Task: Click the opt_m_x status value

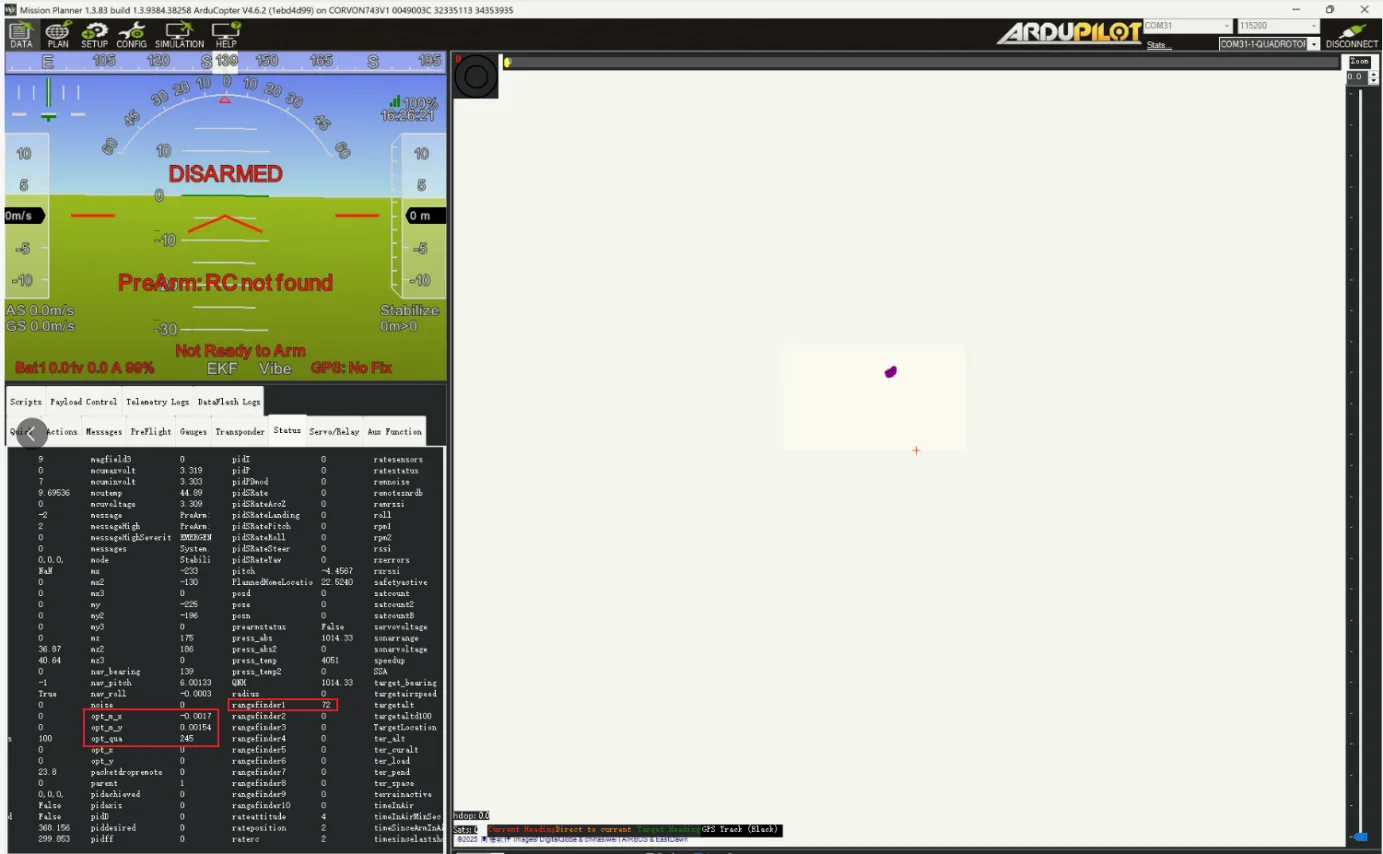Action: pyautogui.click(x=195, y=717)
